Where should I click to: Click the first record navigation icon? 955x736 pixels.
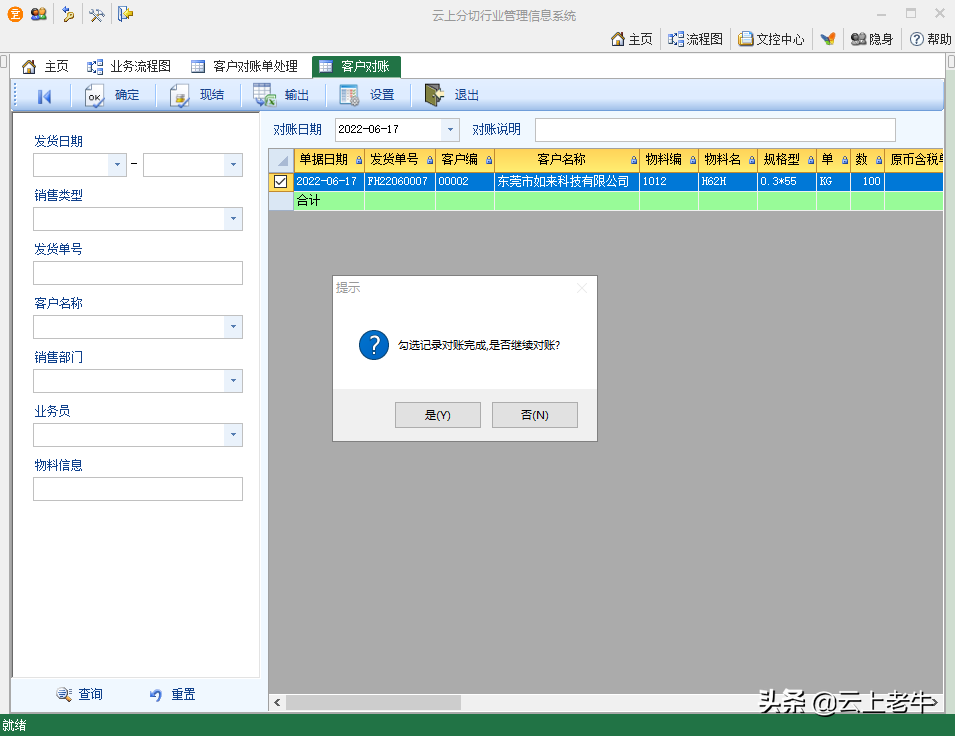tap(44, 96)
